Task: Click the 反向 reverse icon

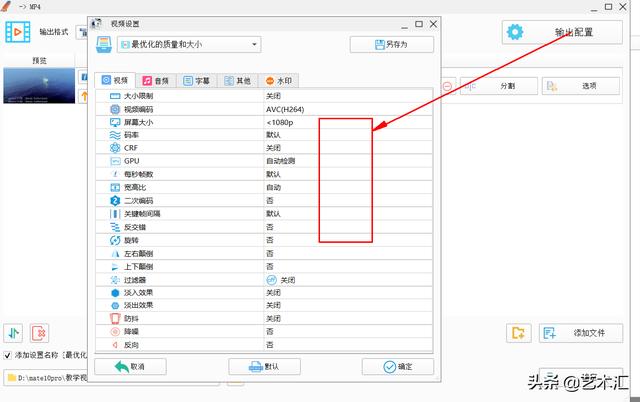Action: (x=115, y=345)
